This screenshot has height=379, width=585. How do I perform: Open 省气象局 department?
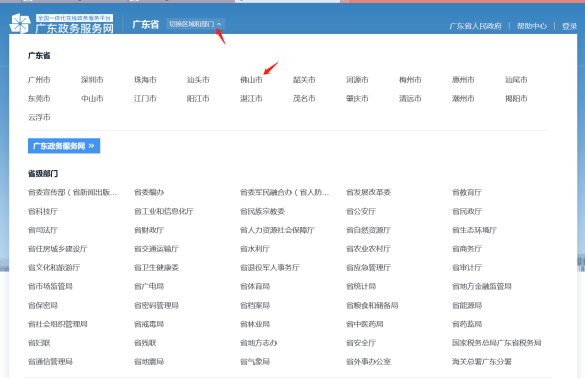[x=255, y=361]
